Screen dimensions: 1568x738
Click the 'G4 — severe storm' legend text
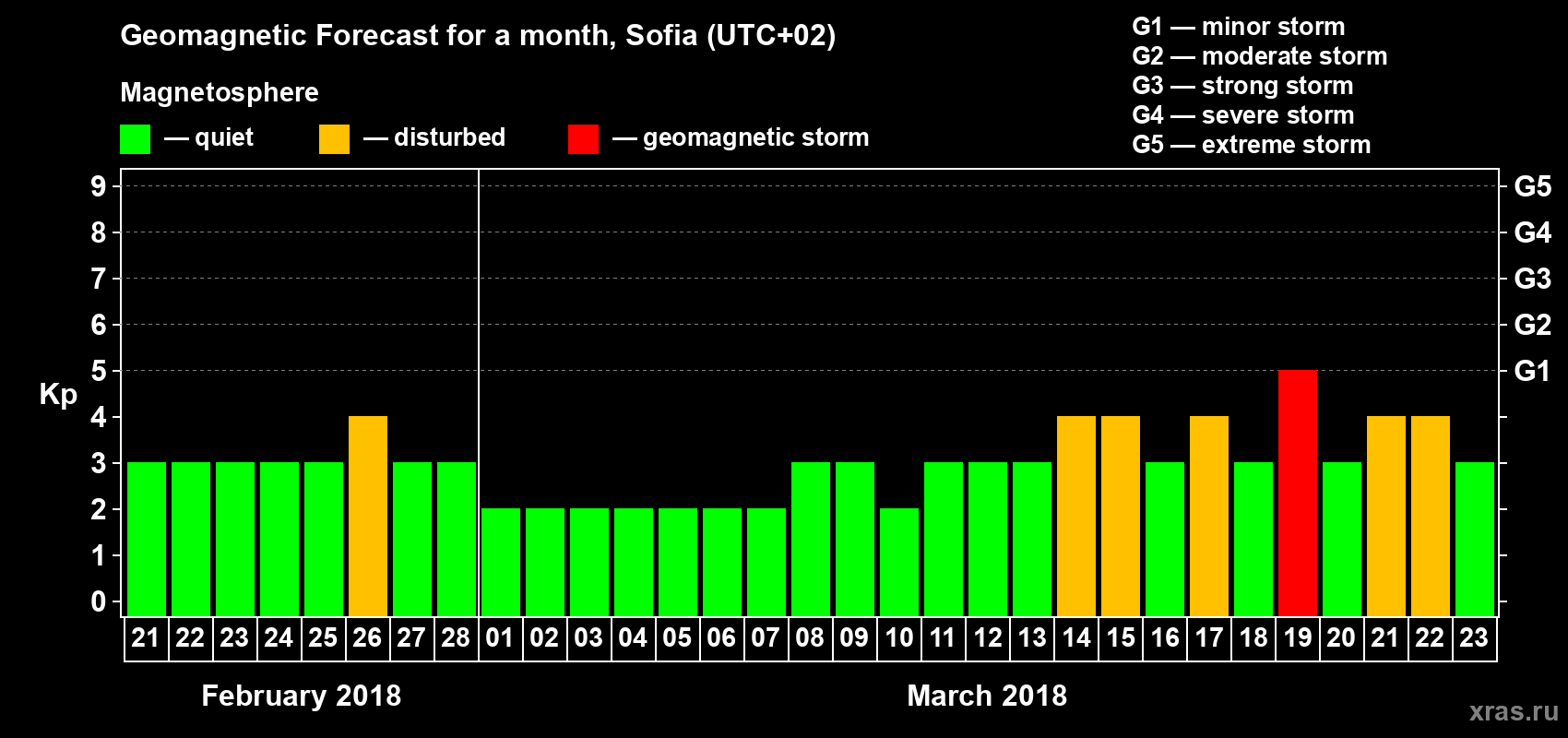coord(1243,115)
